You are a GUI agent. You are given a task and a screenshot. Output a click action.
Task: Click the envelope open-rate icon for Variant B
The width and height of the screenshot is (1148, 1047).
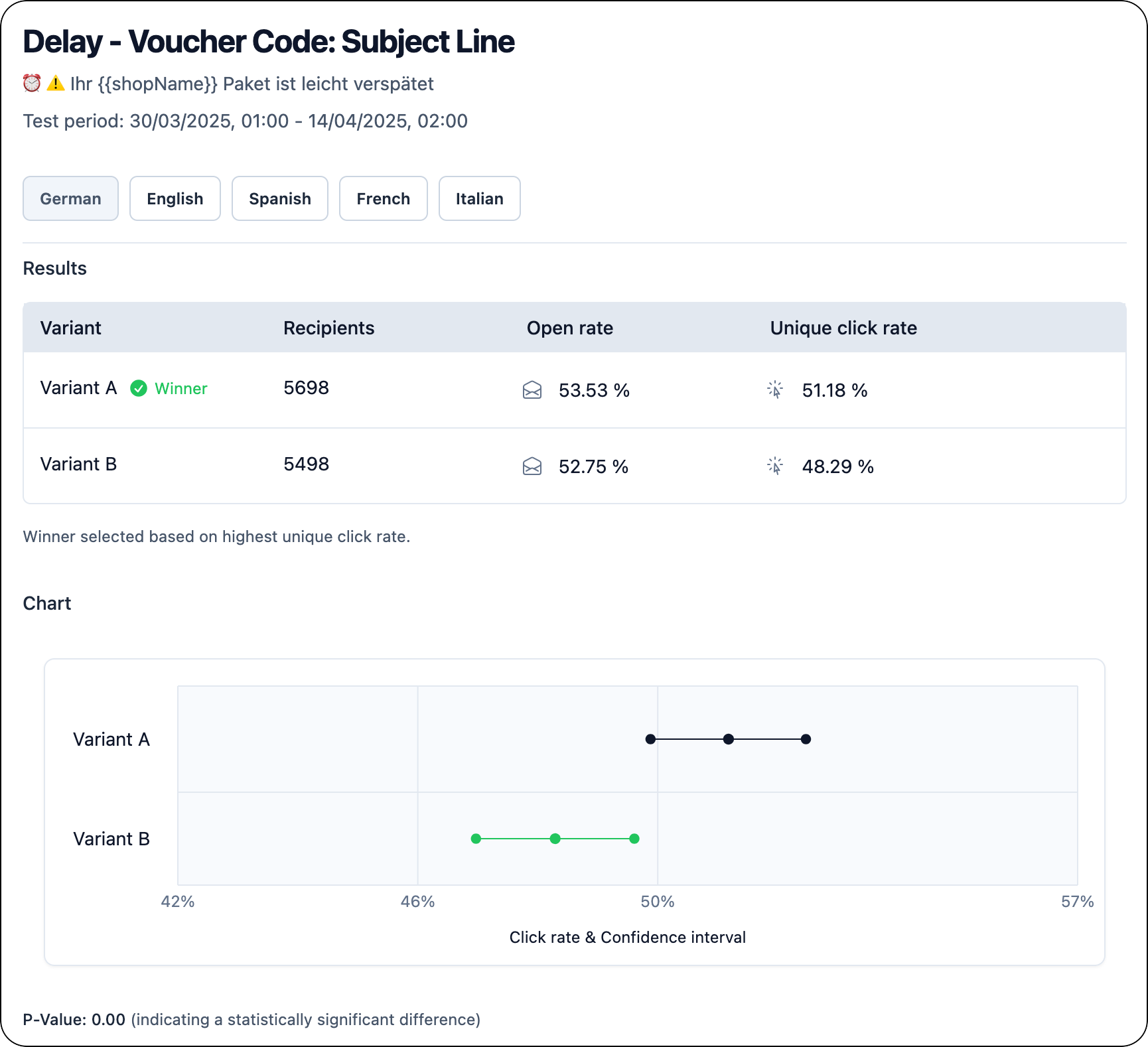pos(532,466)
